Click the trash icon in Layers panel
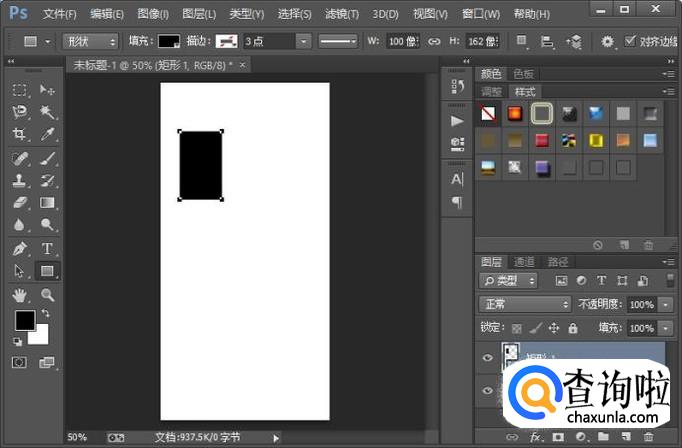The image size is (682, 448). click(648, 438)
